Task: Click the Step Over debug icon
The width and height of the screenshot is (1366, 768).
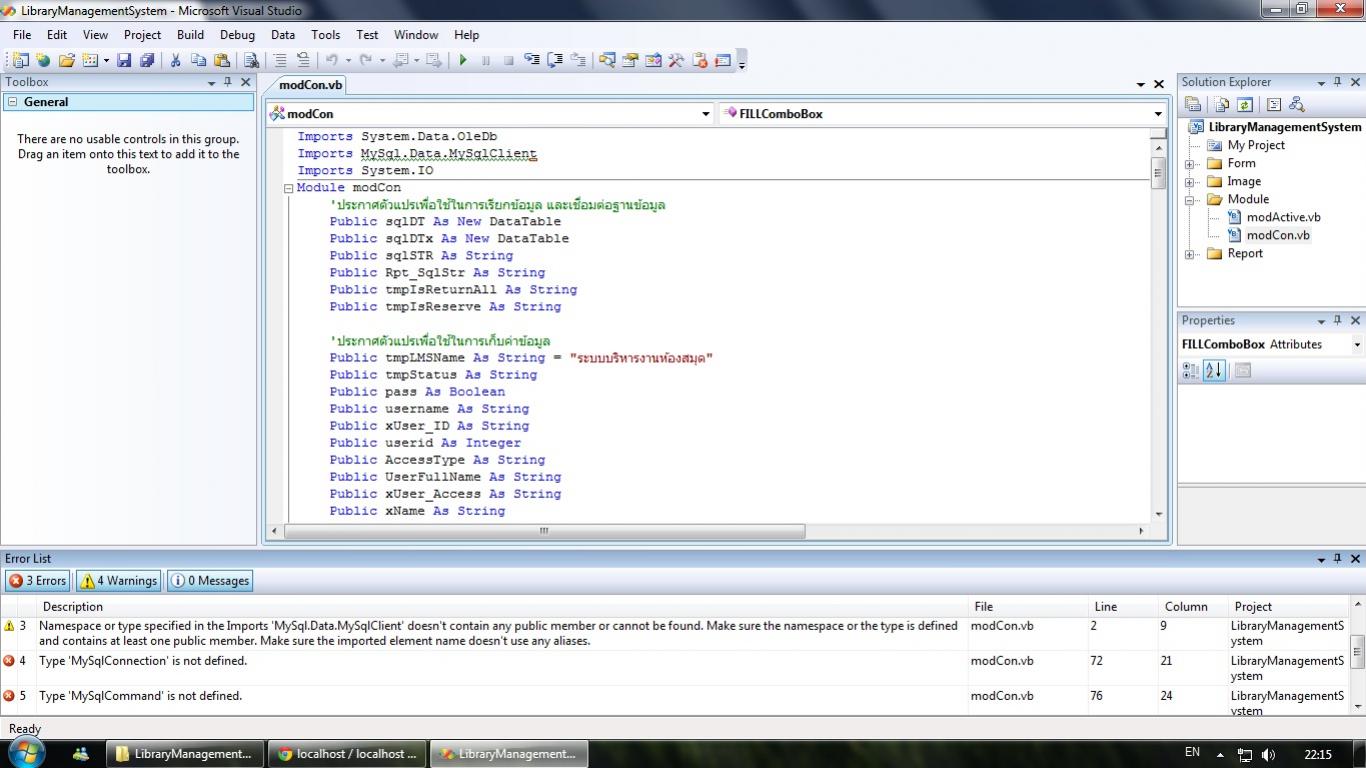Action: click(555, 60)
